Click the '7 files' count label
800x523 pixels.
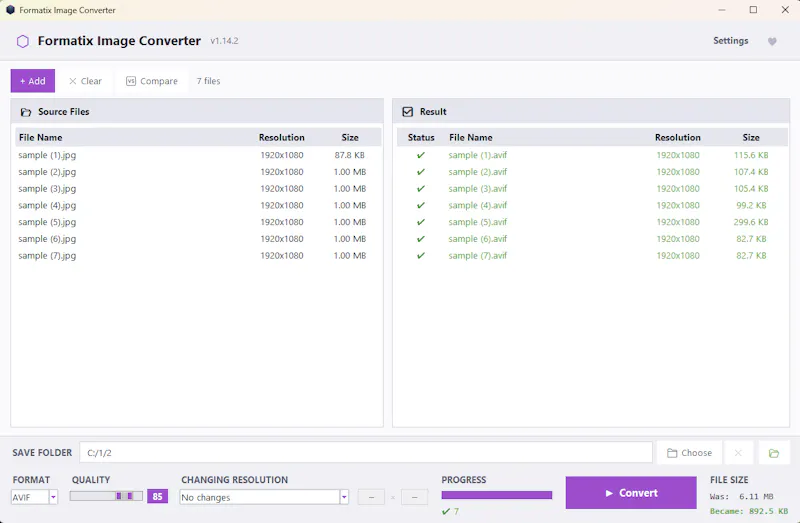pos(208,81)
